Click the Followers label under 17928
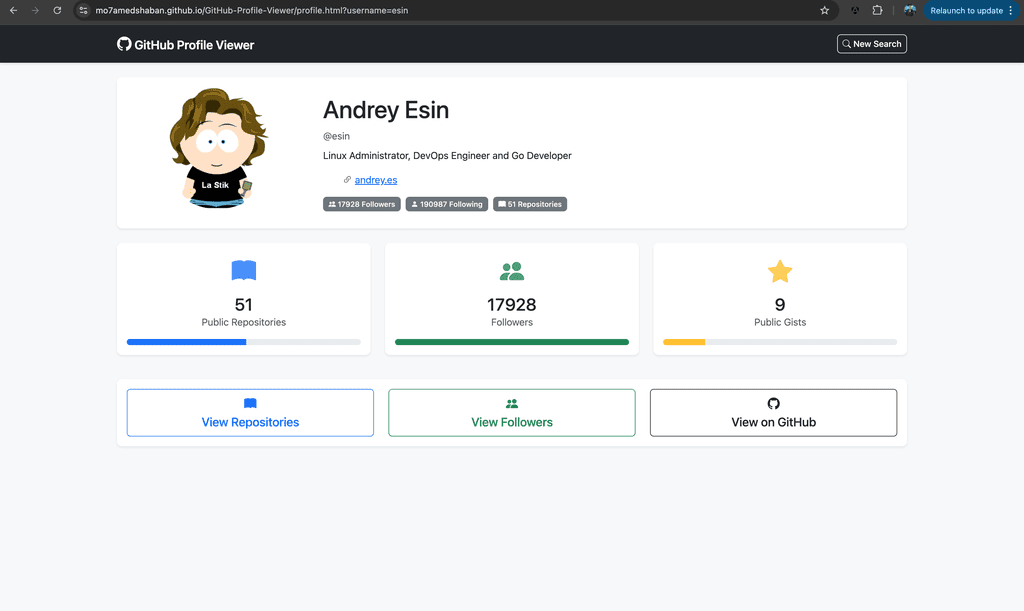This screenshot has height=611, width=1024. coord(512,322)
